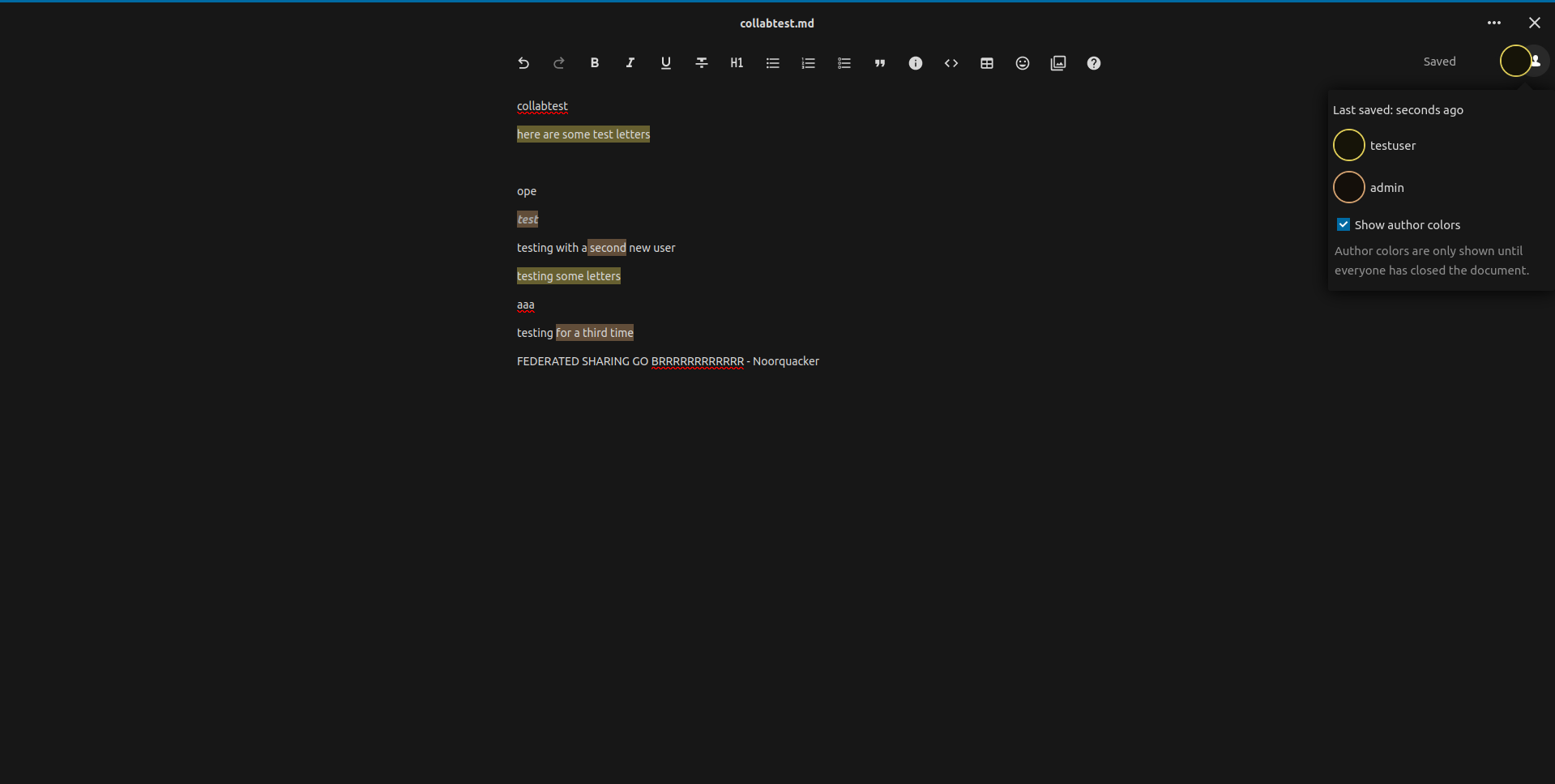Undo the last edit

(x=523, y=62)
